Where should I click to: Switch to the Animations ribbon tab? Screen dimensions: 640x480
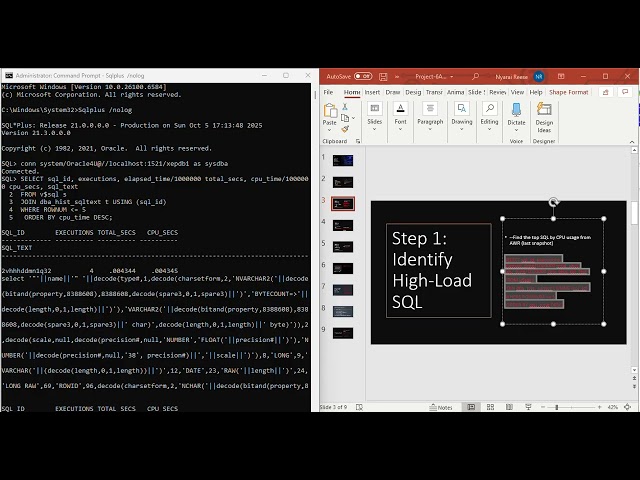click(455, 92)
